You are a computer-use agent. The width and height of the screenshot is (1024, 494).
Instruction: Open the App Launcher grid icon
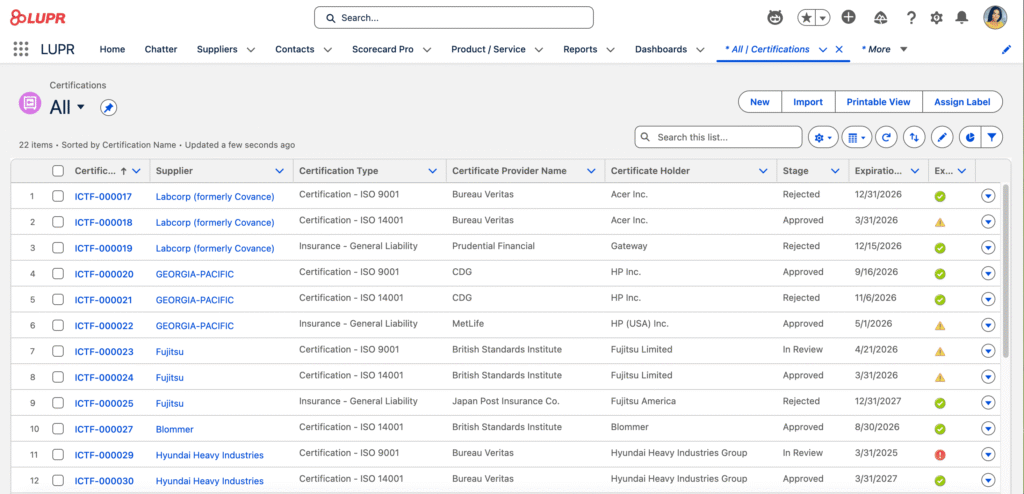[x=21, y=49]
